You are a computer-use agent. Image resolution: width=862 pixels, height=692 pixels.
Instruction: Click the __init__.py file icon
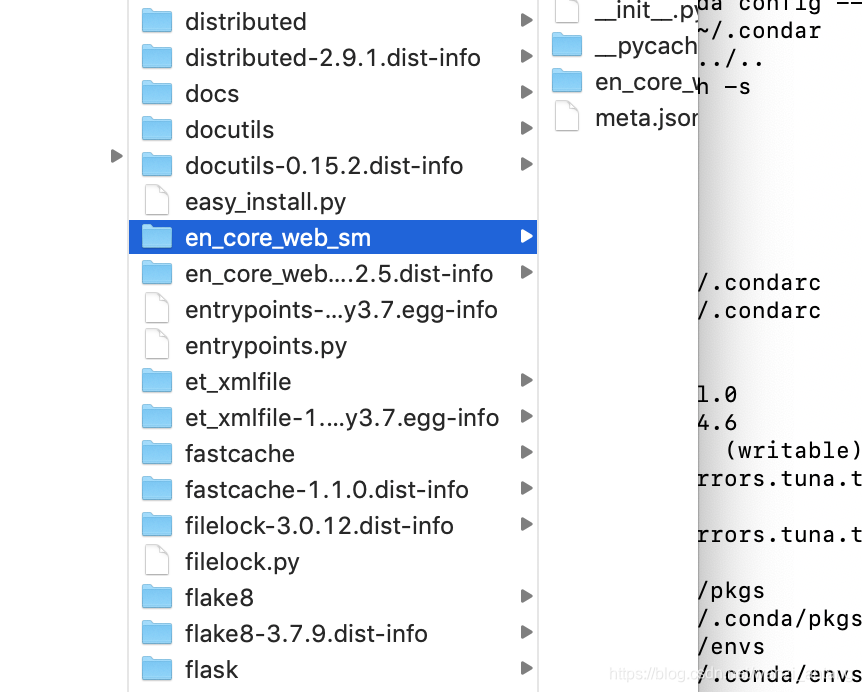coord(567,11)
